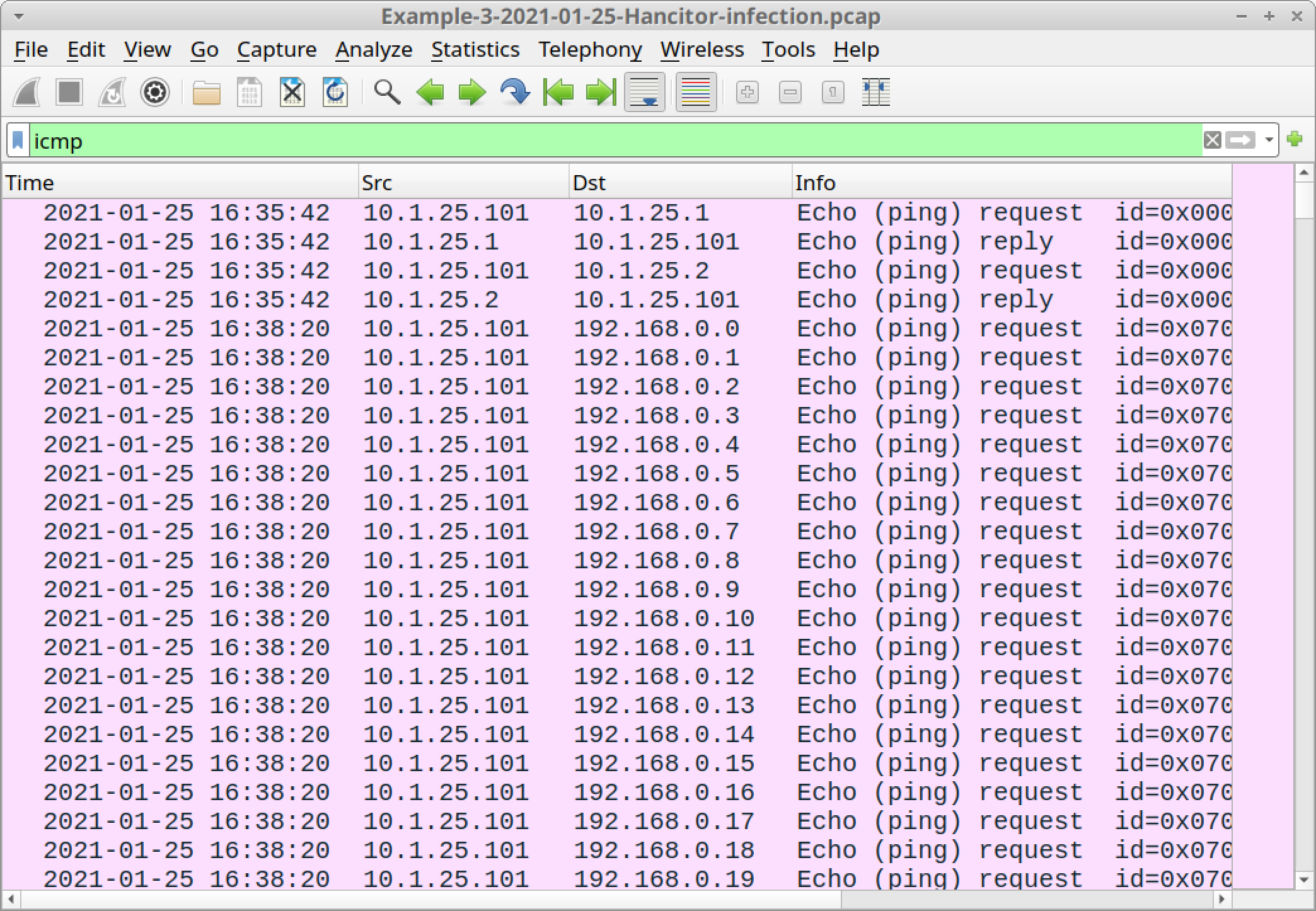The width and height of the screenshot is (1316, 911).
Task: Close this capture file
Action: (x=292, y=93)
